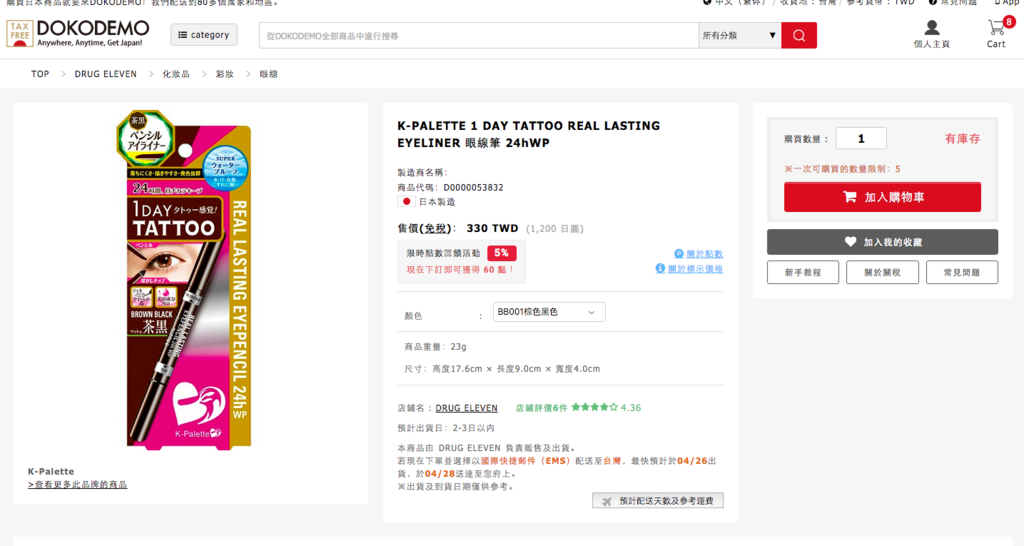This screenshot has width=1024, height=546.
Task: Open the 彩妝 breadcrumb link
Action: [225, 74]
